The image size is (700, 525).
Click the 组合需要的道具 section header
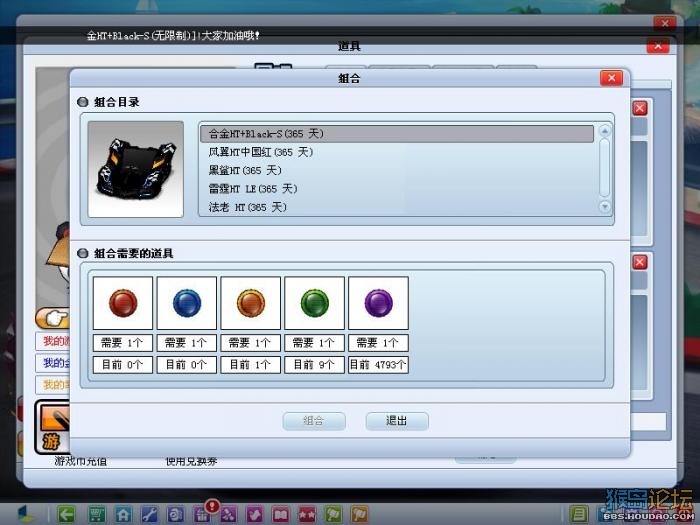pyautogui.click(x=133, y=253)
